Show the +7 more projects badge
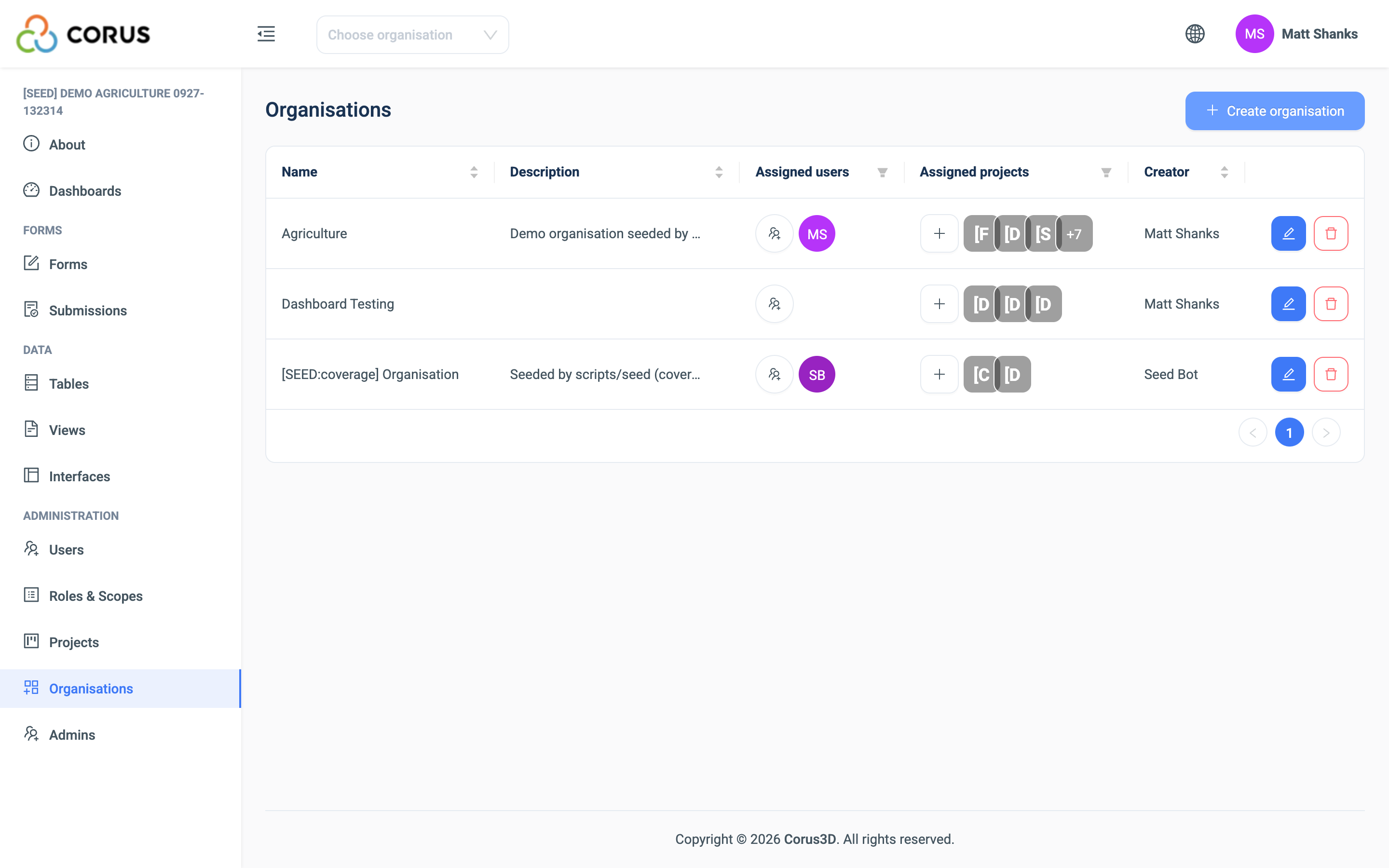The width and height of the screenshot is (1389, 868). (1074, 234)
